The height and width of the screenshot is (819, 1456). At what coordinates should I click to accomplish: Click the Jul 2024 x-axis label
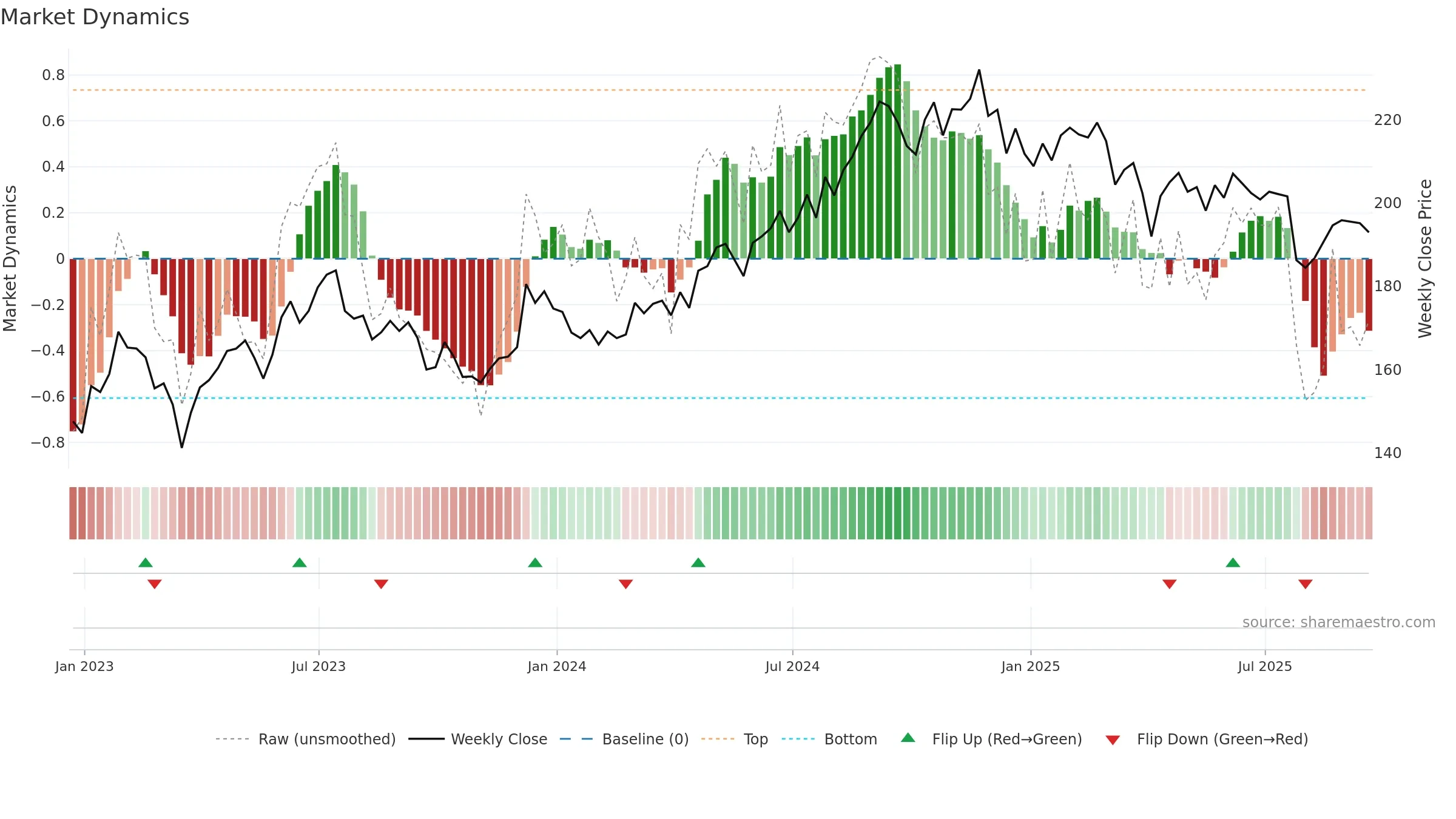coord(792,666)
